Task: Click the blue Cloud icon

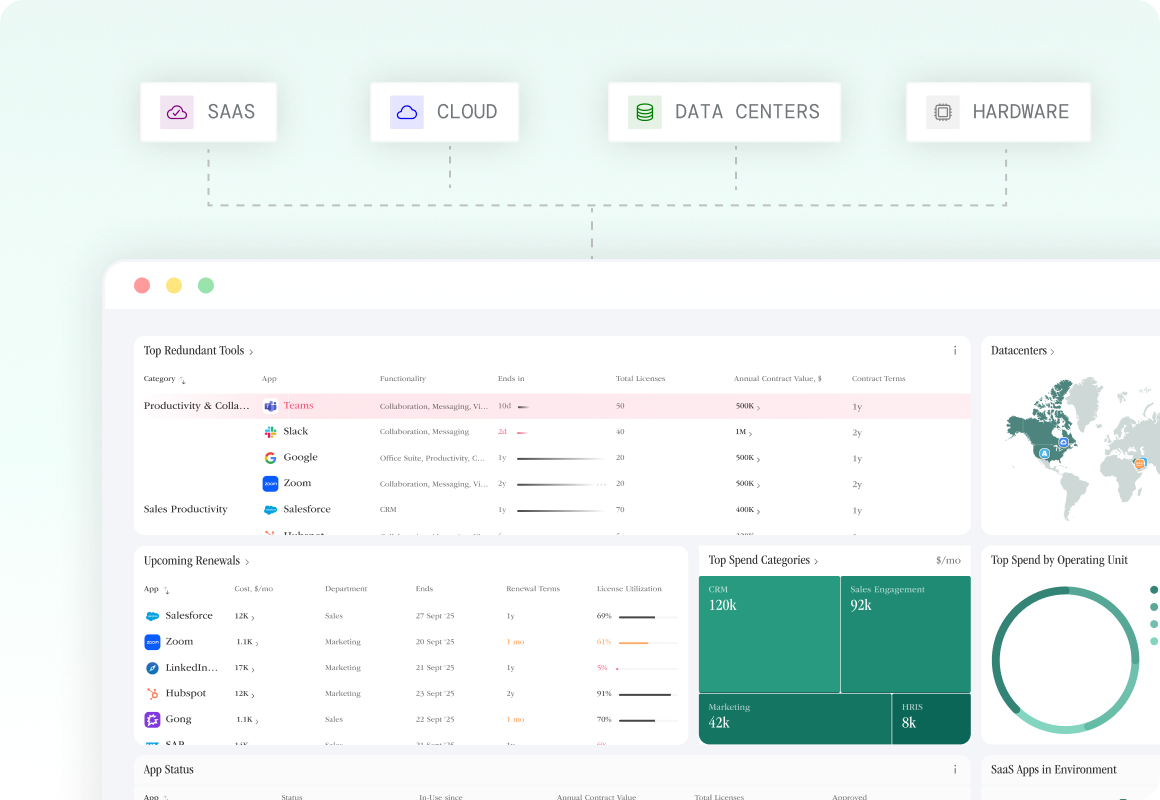Action: point(407,112)
